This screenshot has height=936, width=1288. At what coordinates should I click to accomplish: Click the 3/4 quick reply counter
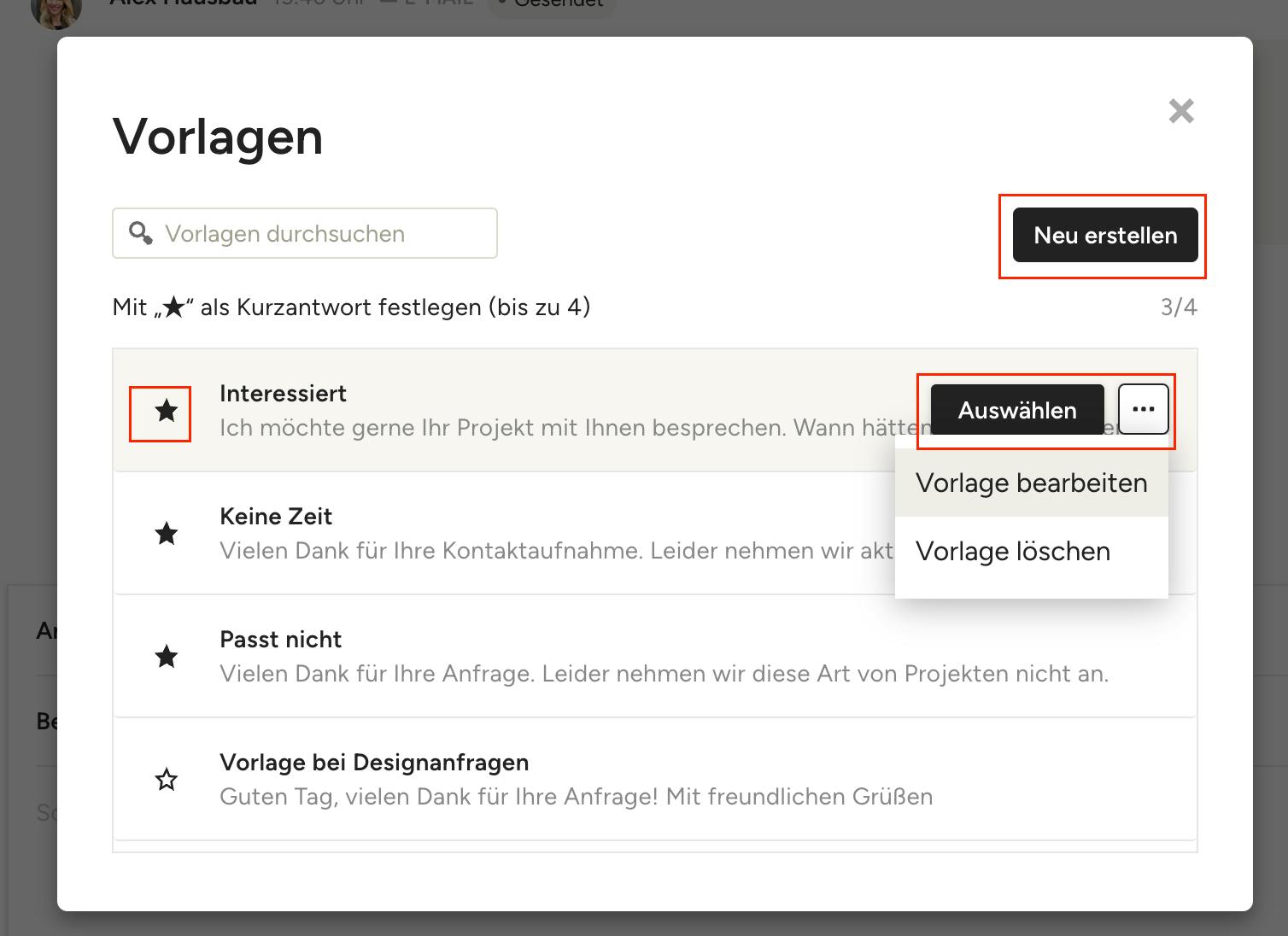click(1178, 307)
